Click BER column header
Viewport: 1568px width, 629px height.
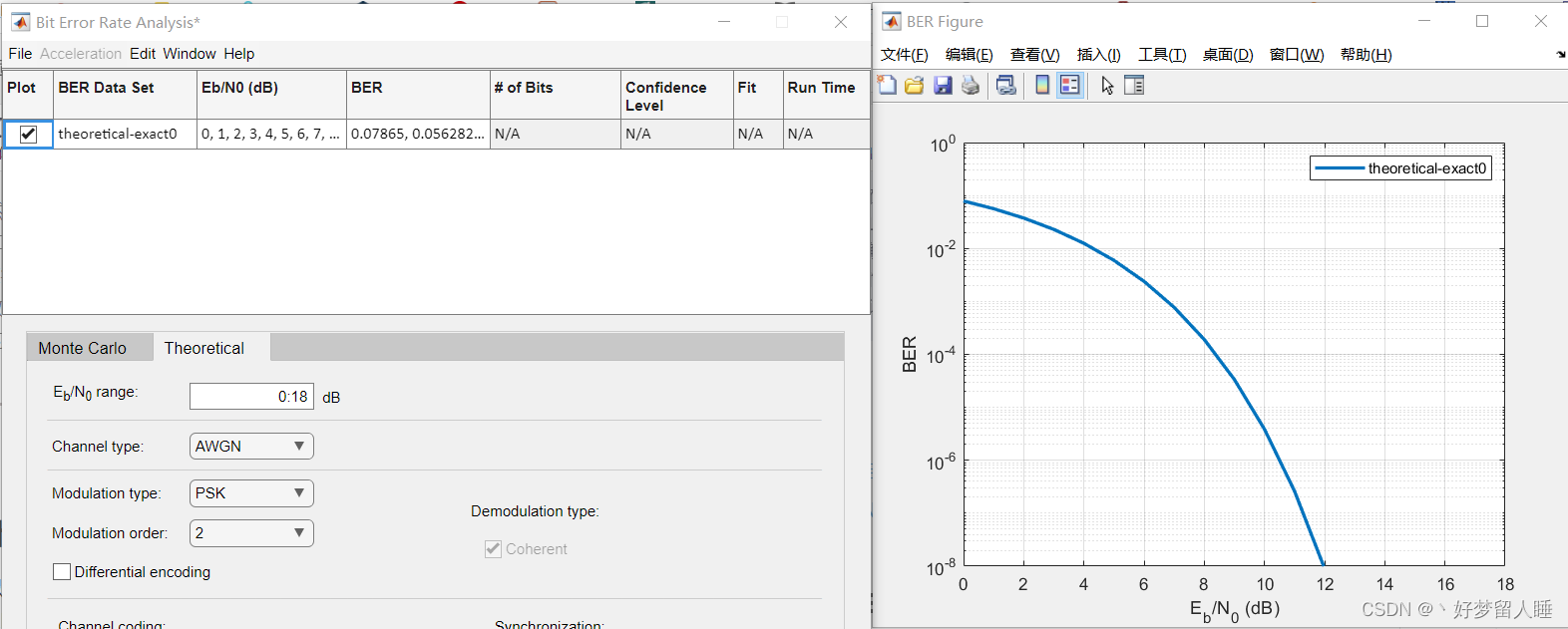418,96
